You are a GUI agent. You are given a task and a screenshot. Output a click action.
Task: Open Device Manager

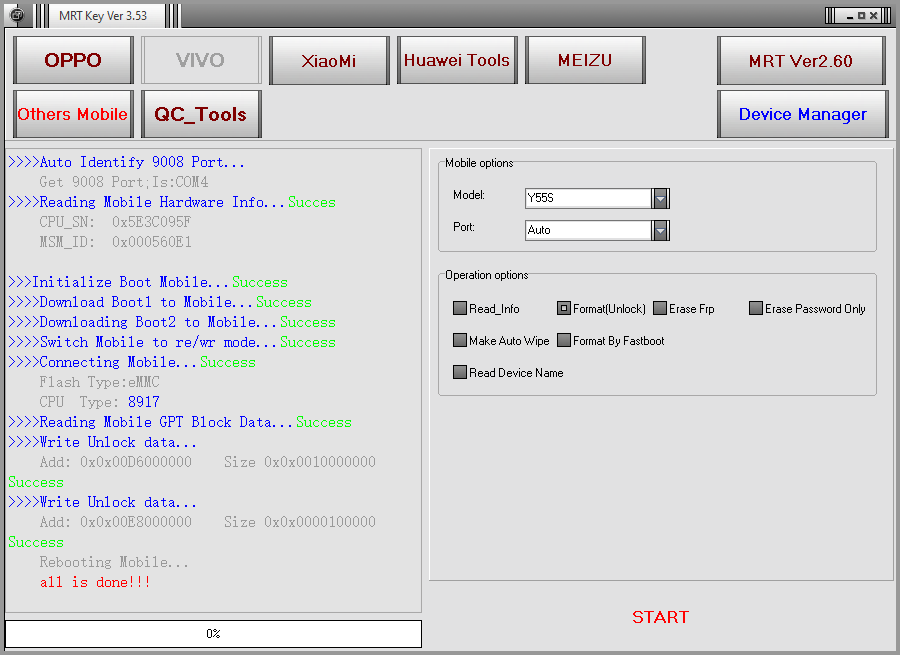coord(802,114)
